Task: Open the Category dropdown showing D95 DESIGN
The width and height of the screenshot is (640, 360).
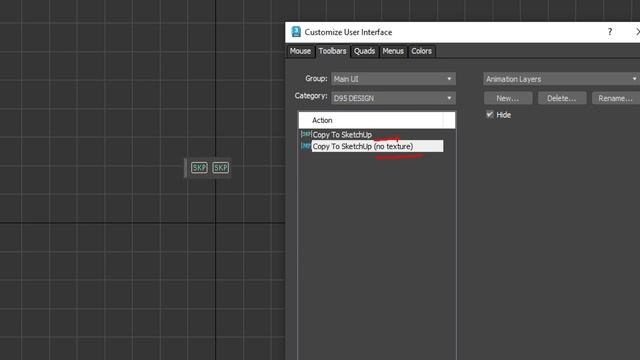Action: point(393,98)
